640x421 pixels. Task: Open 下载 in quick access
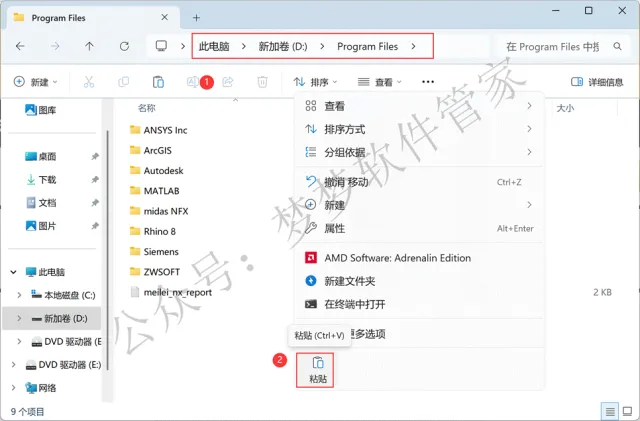tap(40, 180)
